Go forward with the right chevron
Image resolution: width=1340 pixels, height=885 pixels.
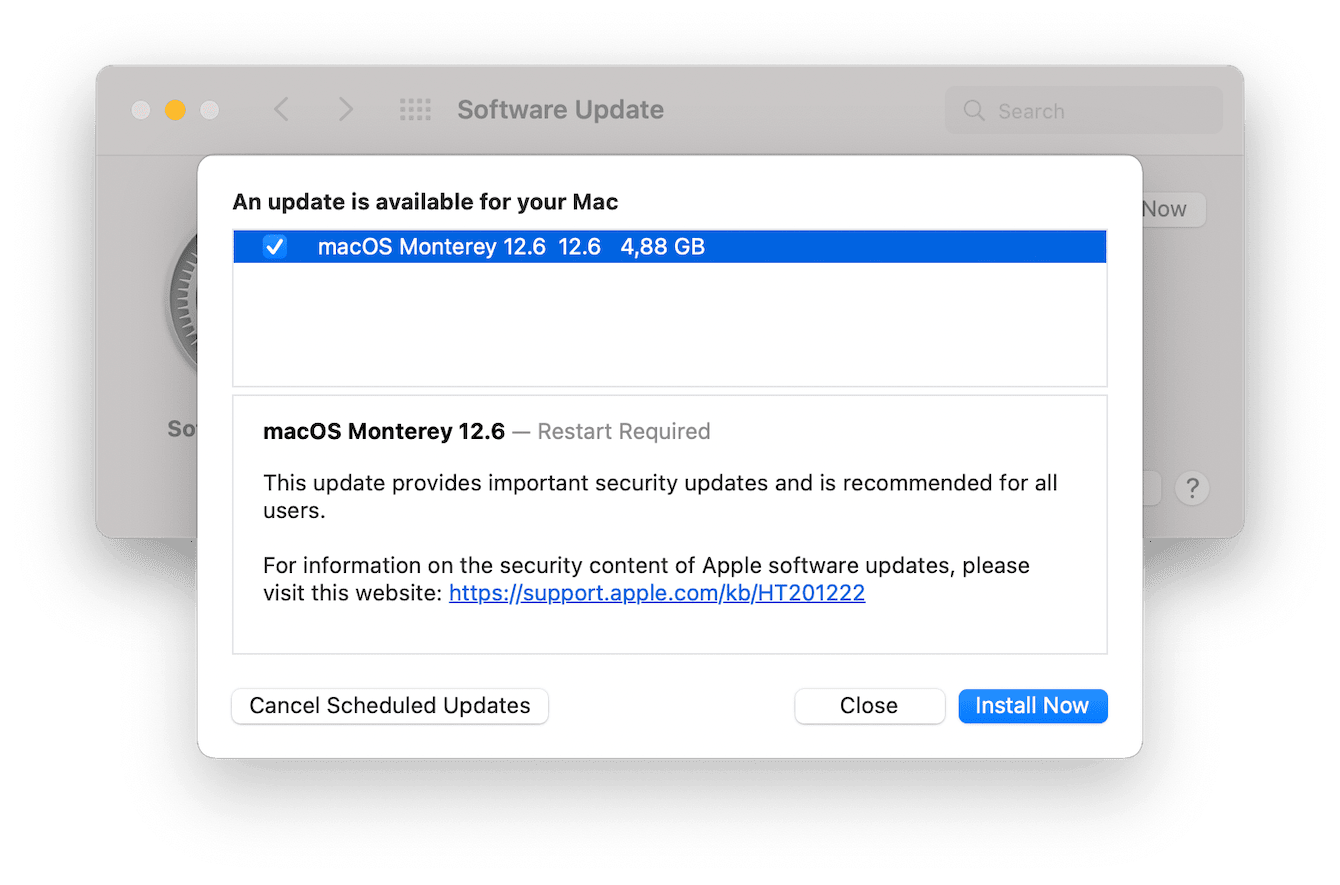(345, 110)
